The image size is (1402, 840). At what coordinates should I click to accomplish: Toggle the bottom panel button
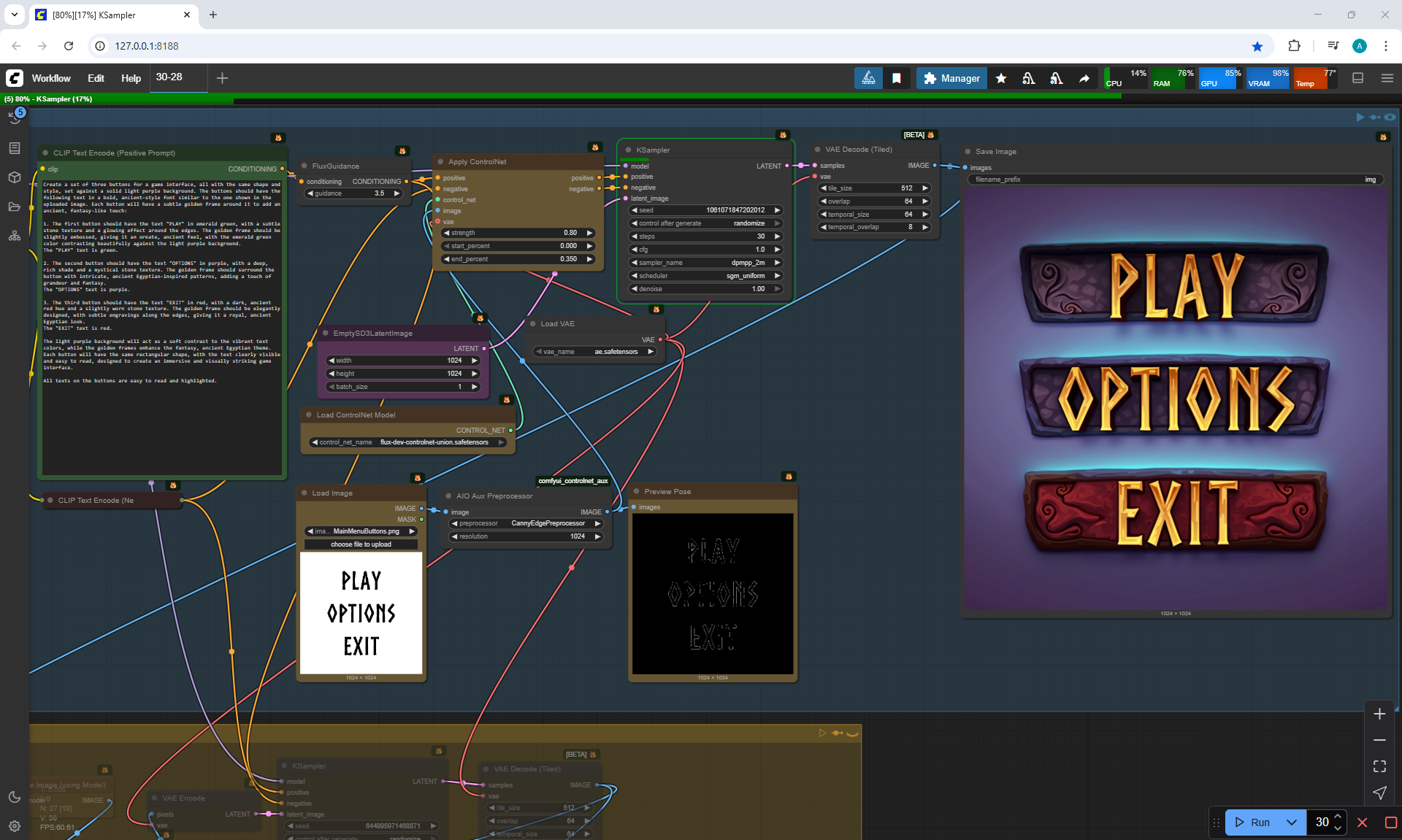tap(1358, 78)
